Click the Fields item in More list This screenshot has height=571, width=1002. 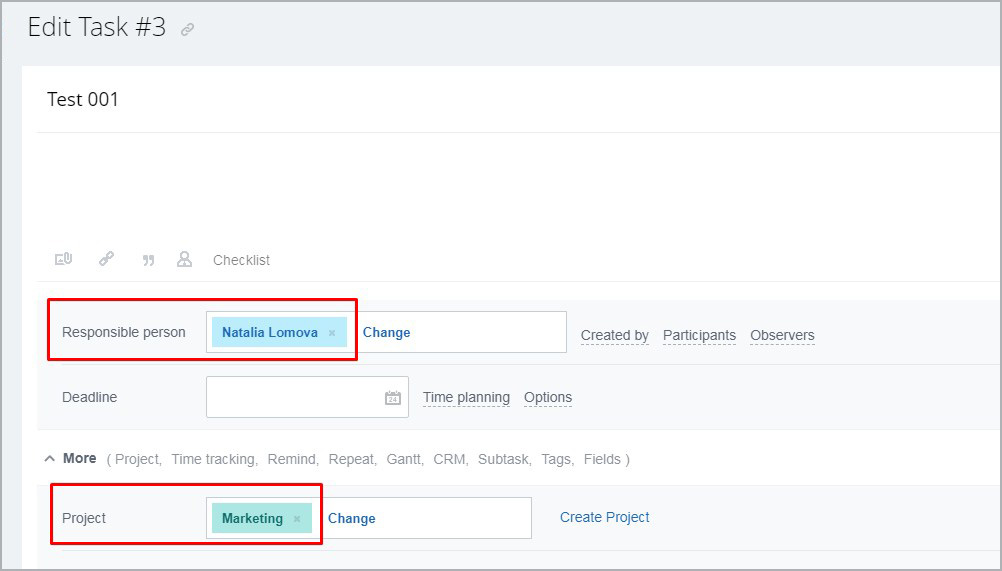602,459
